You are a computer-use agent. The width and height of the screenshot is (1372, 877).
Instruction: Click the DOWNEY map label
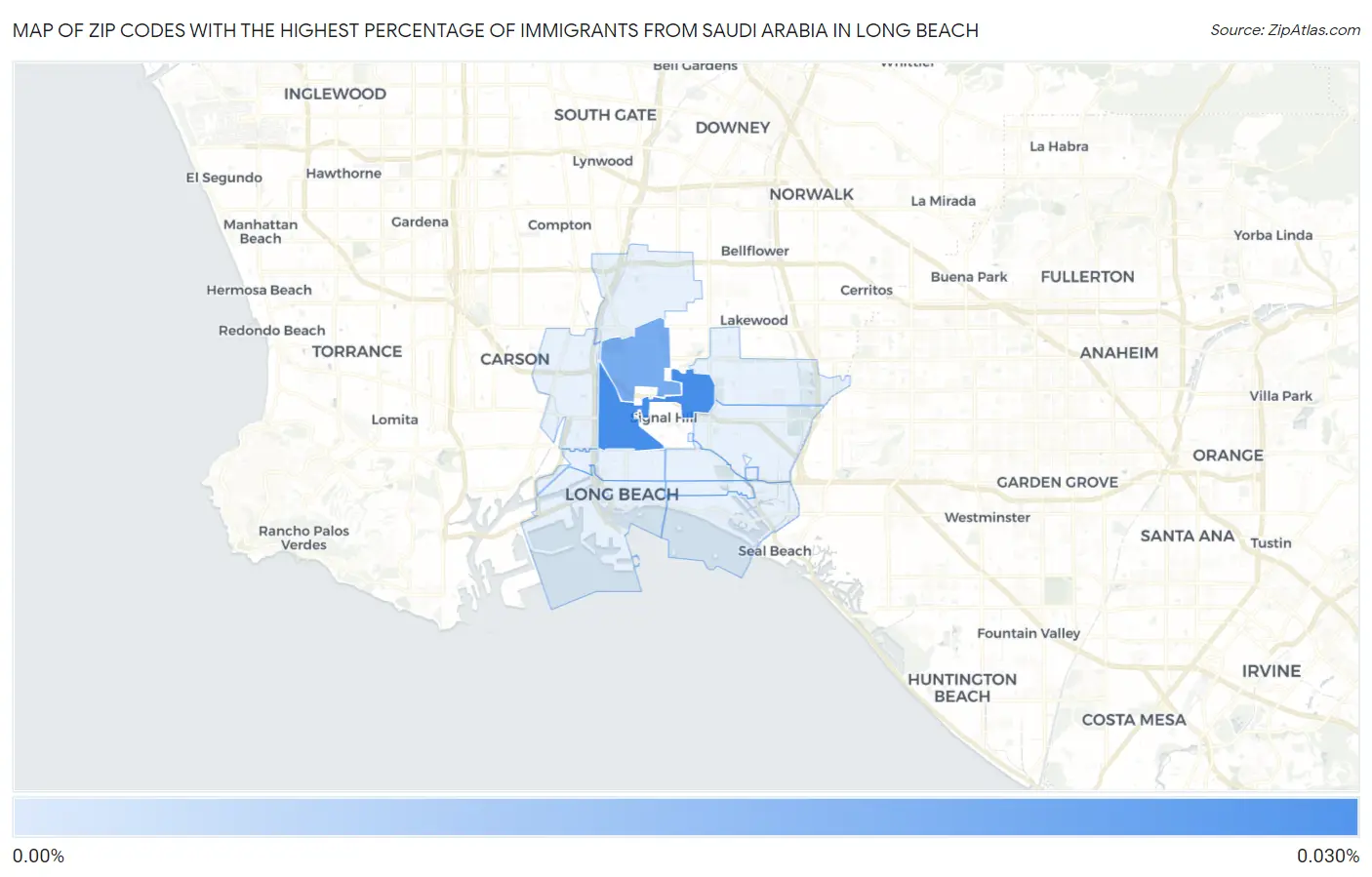(733, 128)
